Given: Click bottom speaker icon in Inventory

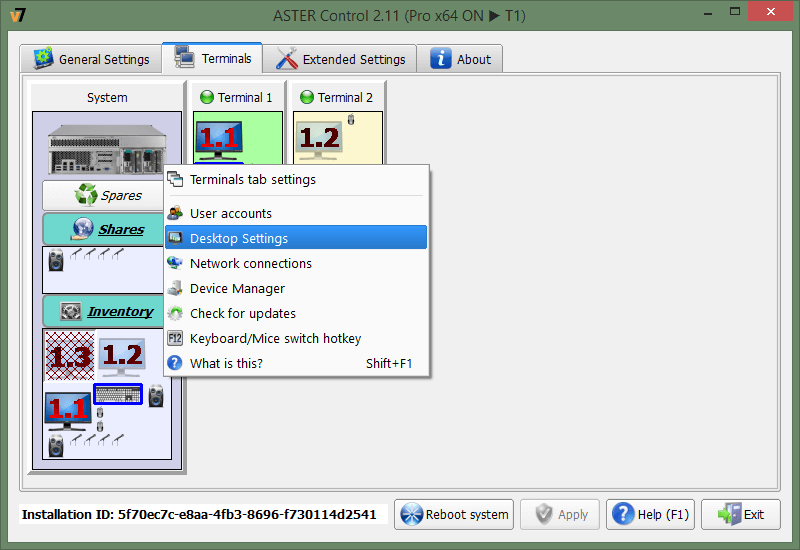Looking at the screenshot, I should [x=56, y=445].
